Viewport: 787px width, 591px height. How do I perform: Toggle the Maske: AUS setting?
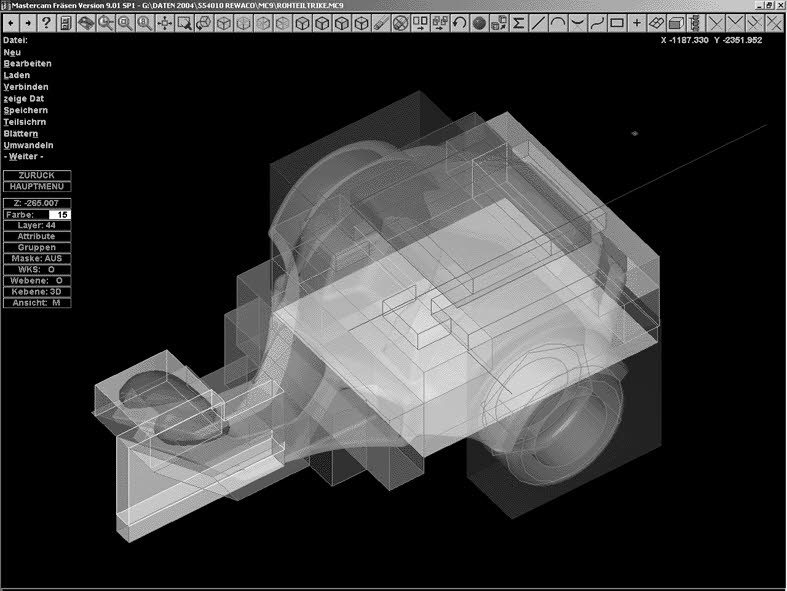37,258
